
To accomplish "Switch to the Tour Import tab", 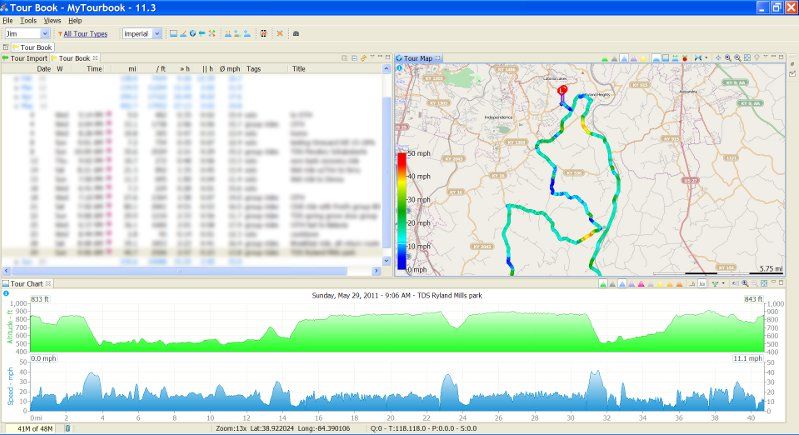I will [25, 59].
